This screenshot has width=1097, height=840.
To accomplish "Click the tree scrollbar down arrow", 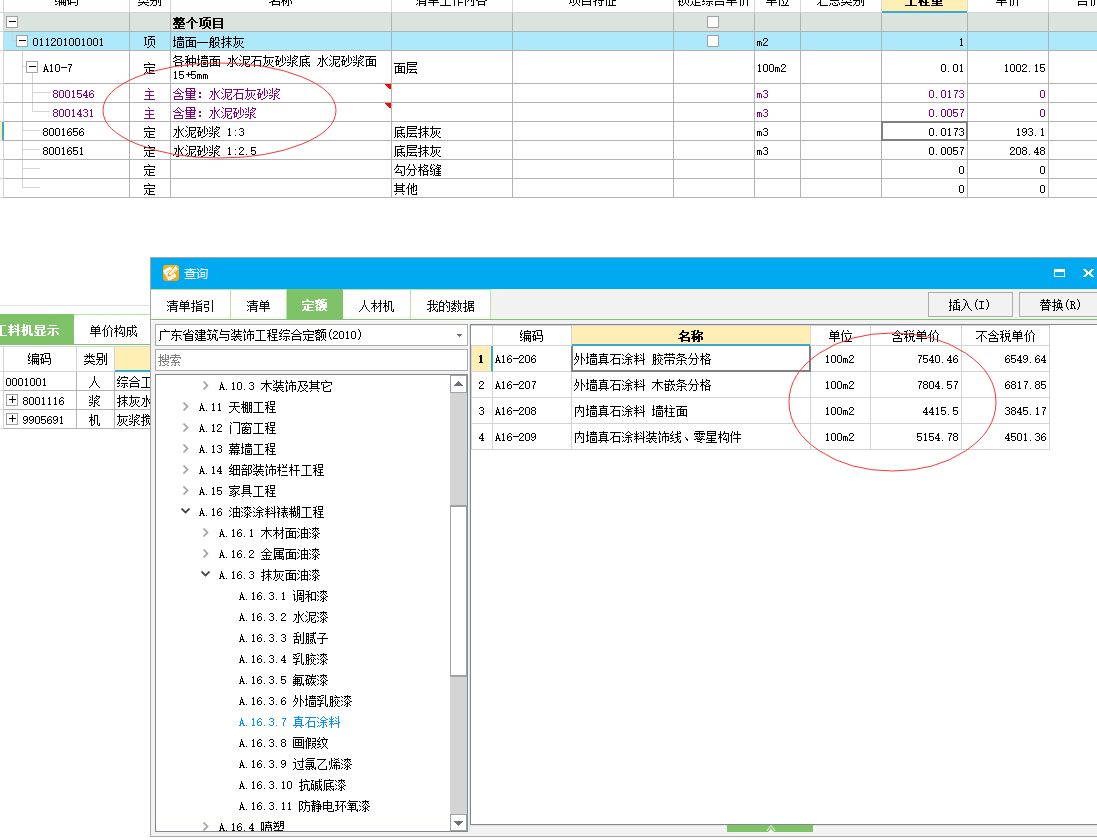I will 458,823.
